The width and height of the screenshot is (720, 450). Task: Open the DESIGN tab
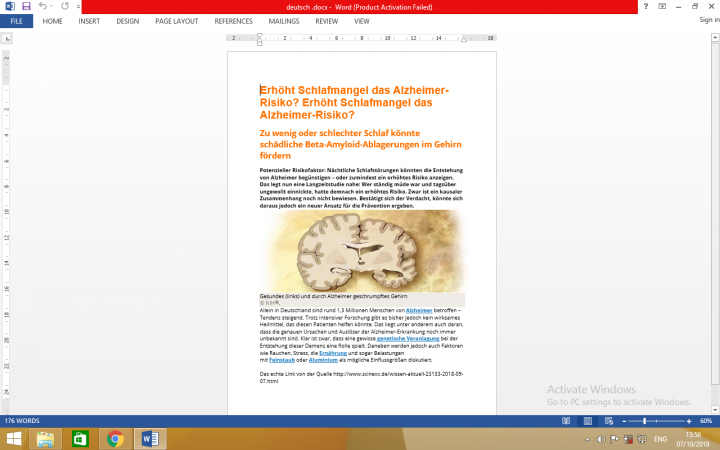pos(128,21)
